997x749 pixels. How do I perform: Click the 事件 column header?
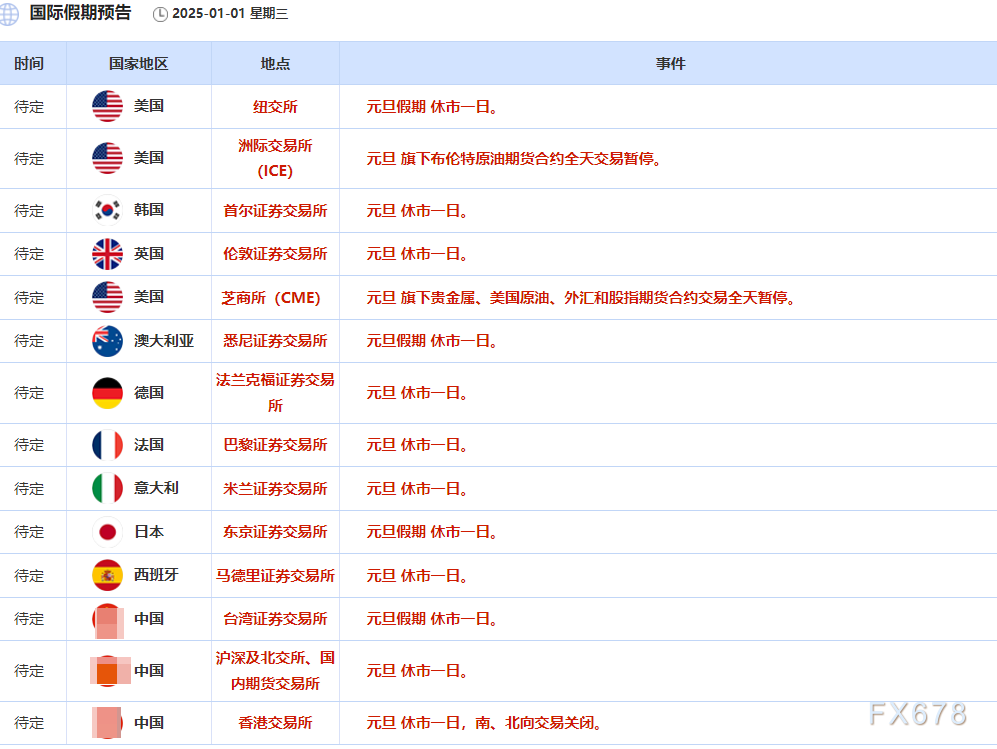click(671, 63)
